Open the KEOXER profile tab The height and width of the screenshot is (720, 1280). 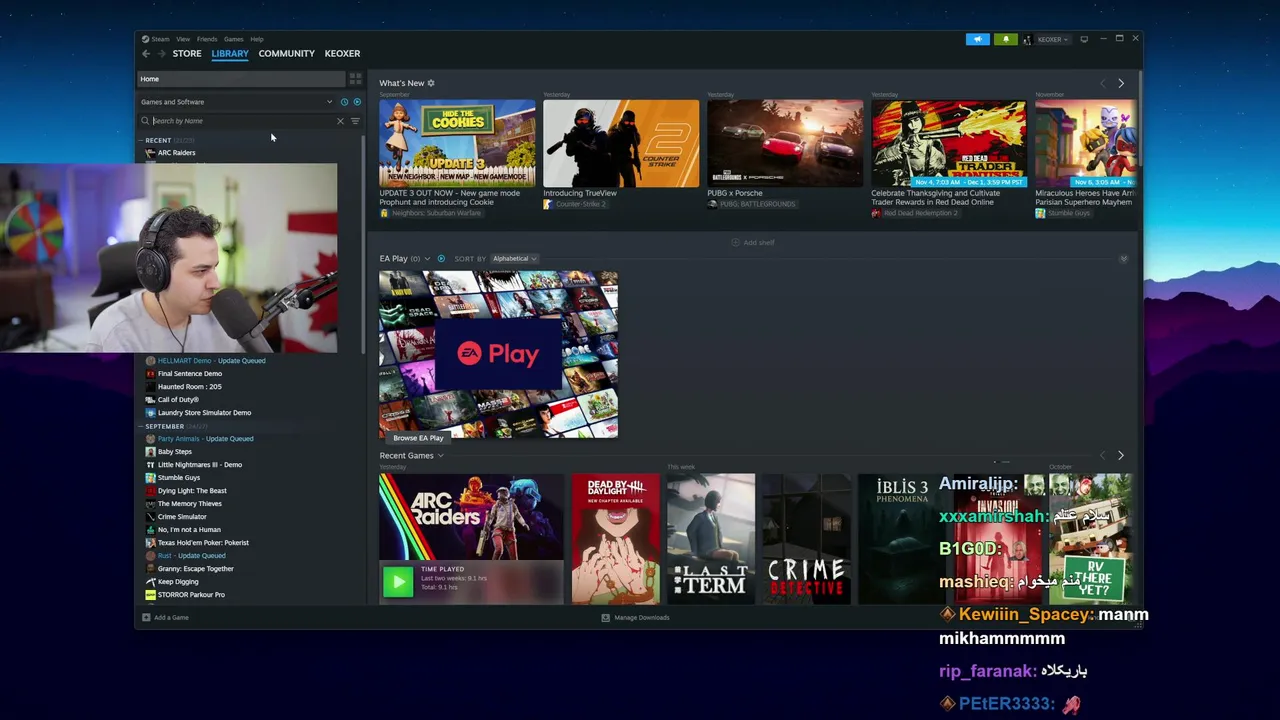[342, 54]
